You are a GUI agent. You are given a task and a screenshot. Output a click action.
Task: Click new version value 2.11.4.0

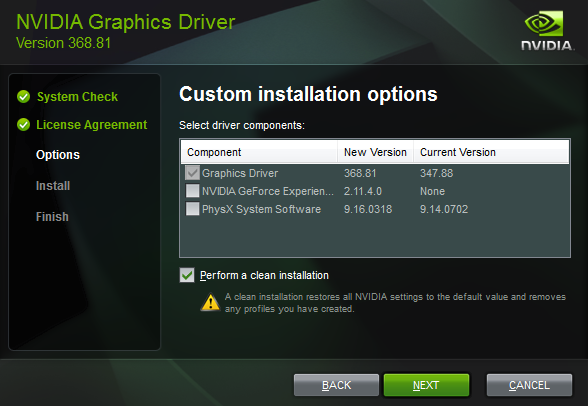(363, 191)
